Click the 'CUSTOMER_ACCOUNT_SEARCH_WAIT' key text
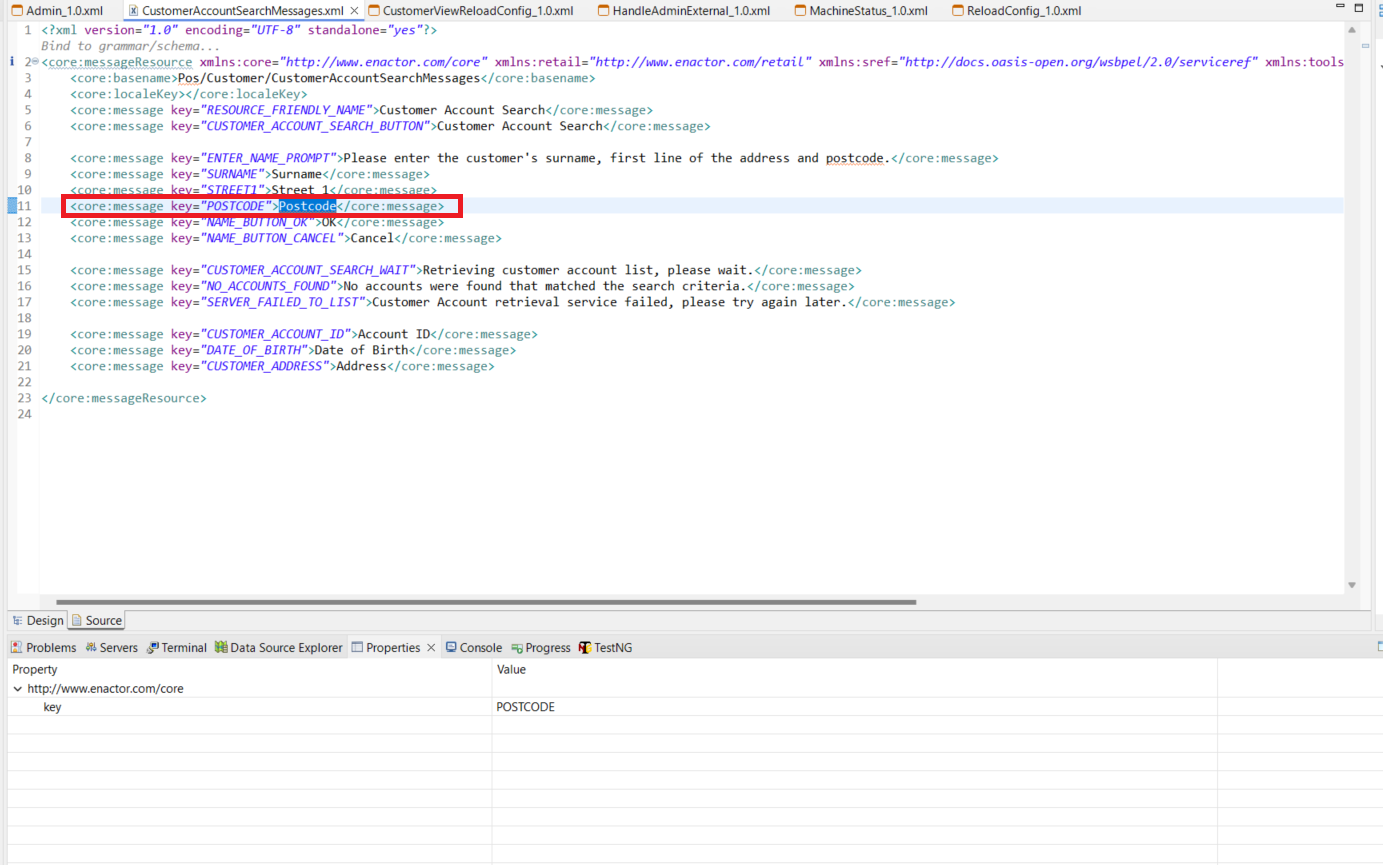Screen dimensions: 1383x865 tap(308, 270)
